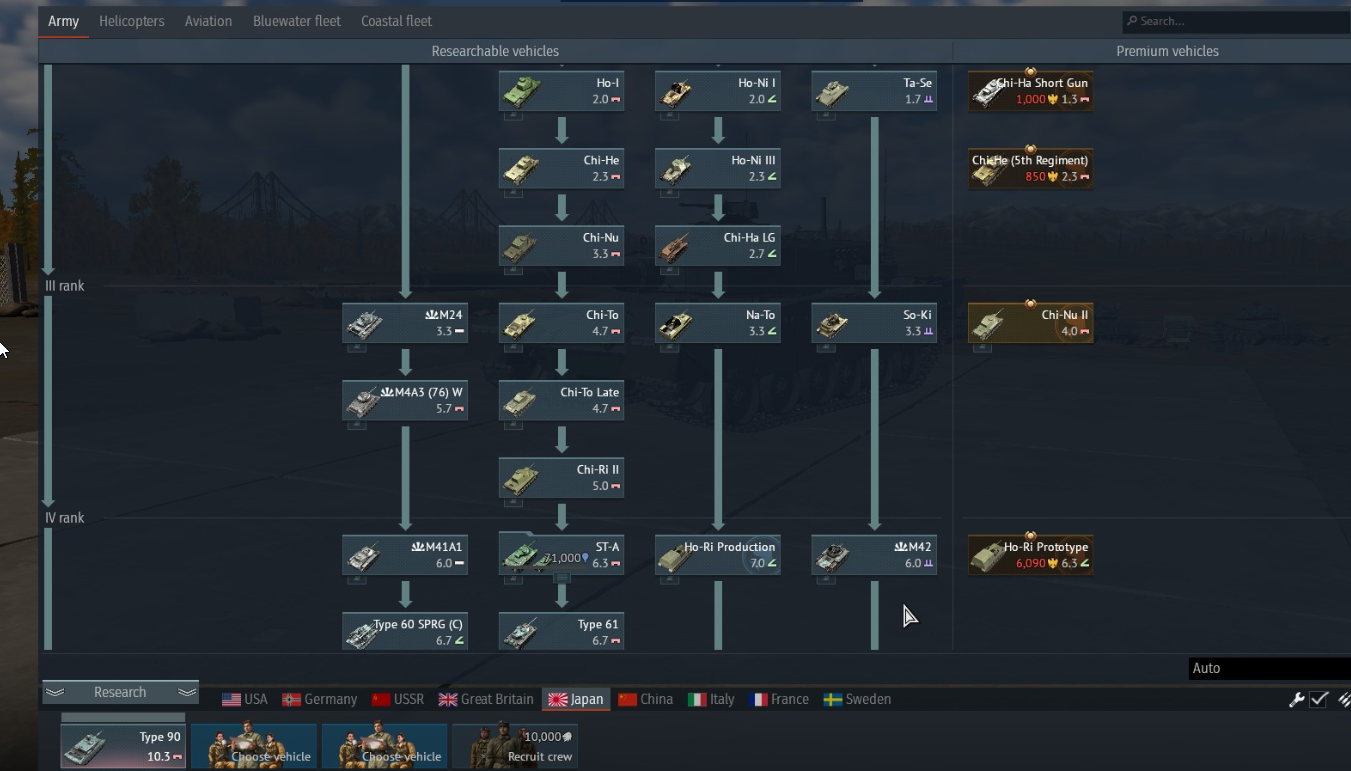Select the So-Ki anti-air vehicle
This screenshot has height=771, width=1351.
click(874, 323)
